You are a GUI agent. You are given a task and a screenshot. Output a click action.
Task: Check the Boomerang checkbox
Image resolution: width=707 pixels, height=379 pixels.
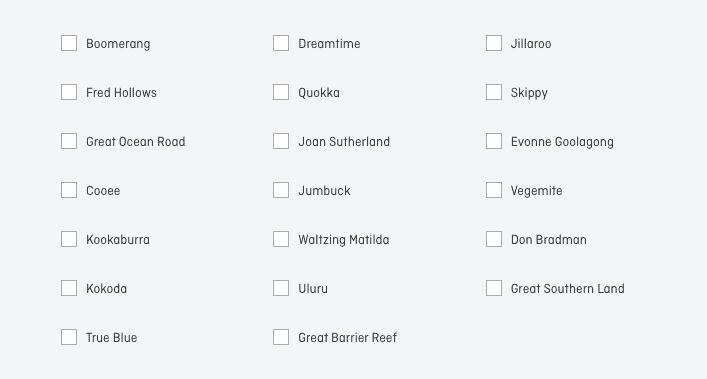[x=69, y=43]
